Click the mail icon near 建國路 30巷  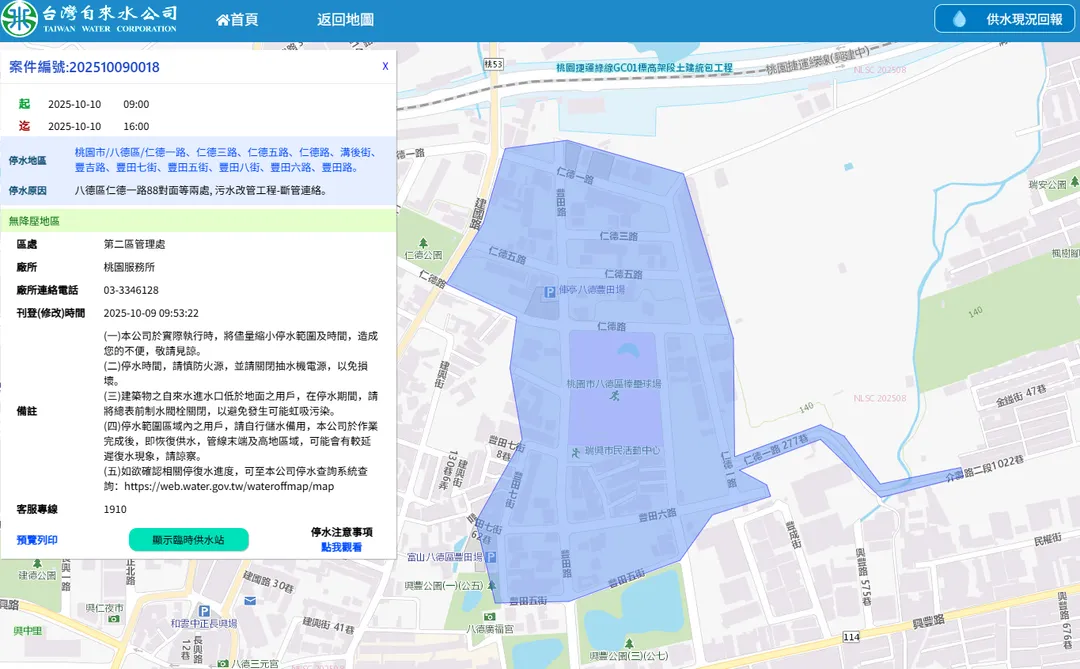250,601
